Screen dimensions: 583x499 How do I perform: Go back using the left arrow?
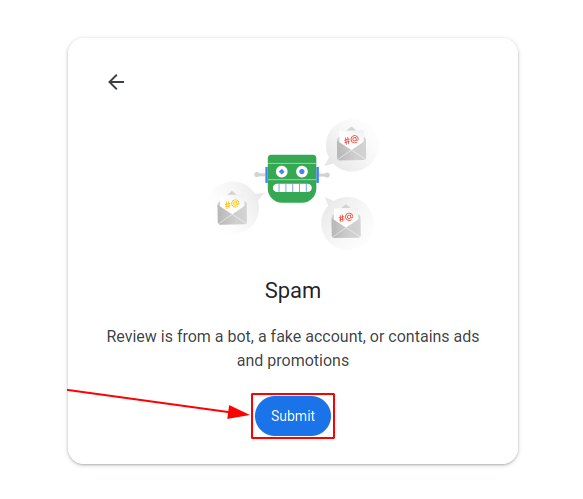click(x=116, y=82)
